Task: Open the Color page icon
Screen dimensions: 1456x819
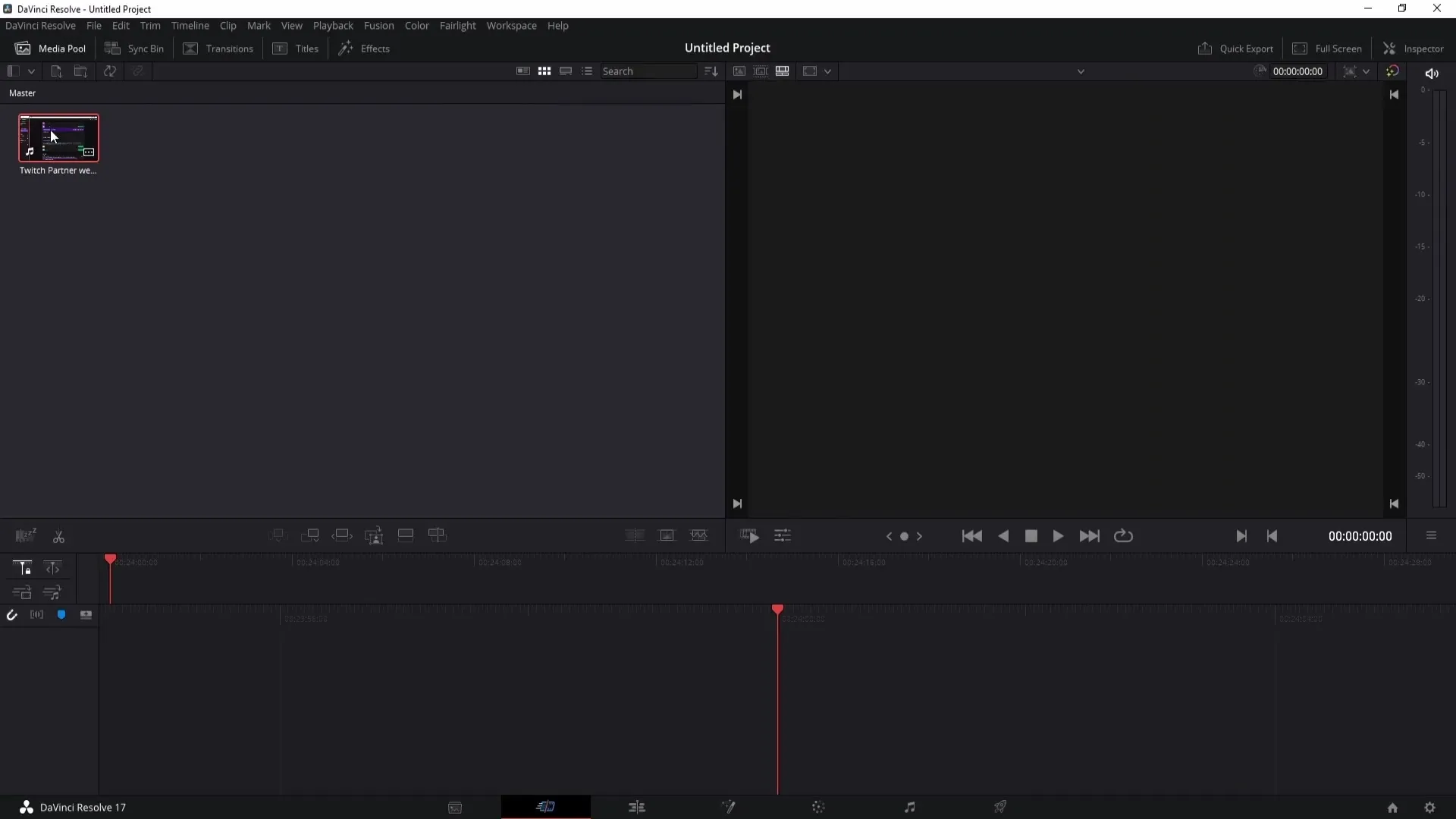Action: pyautogui.click(x=818, y=807)
